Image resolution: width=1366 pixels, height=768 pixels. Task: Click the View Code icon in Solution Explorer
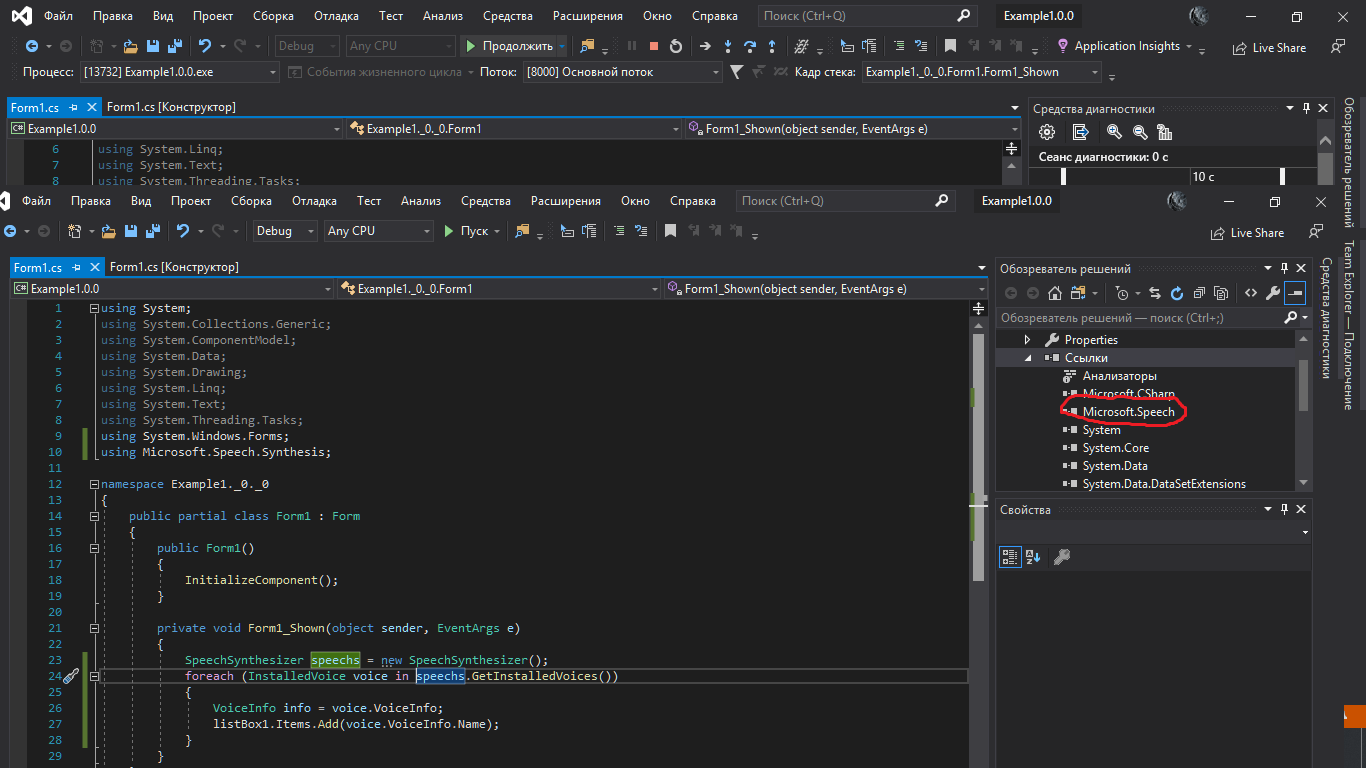tap(1250, 293)
